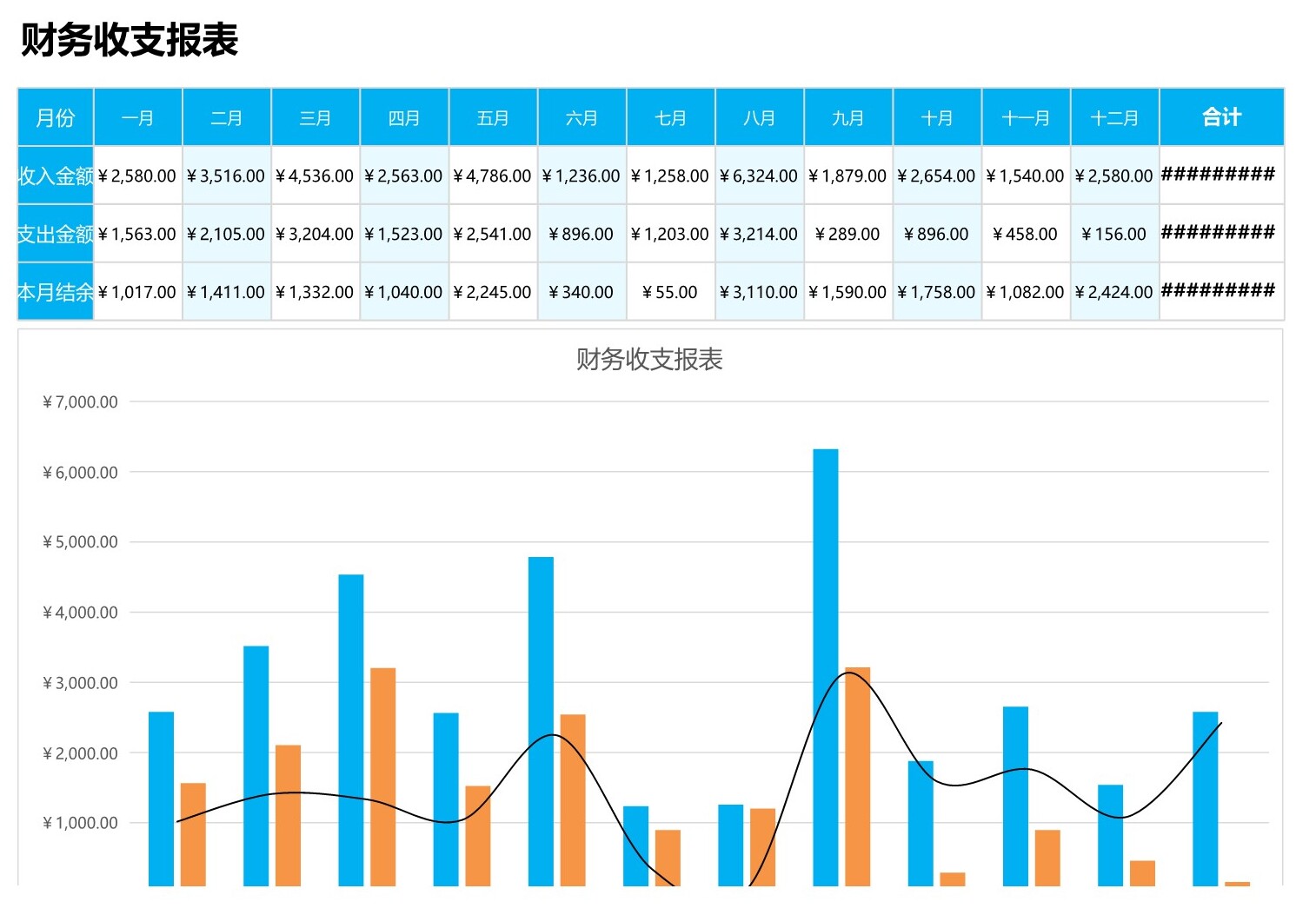Select the 合计 column header
This screenshot has height=915, width=1316.
point(1221,117)
